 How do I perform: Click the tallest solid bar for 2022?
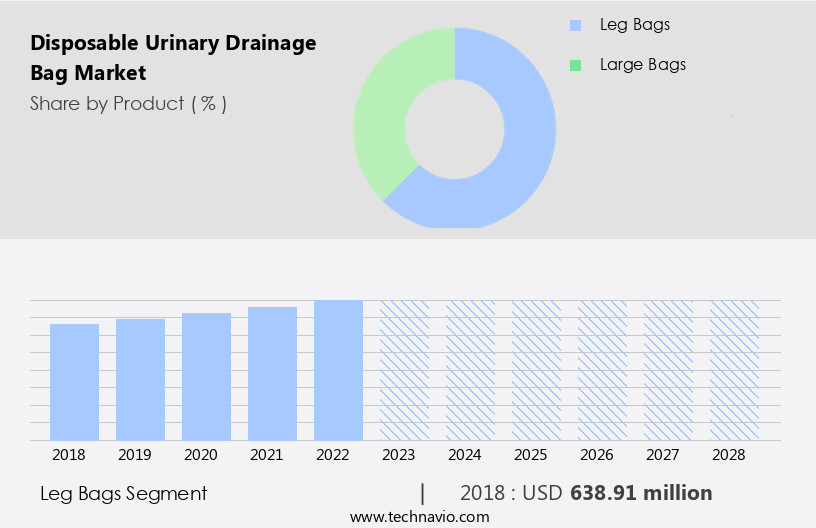(338, 370)
